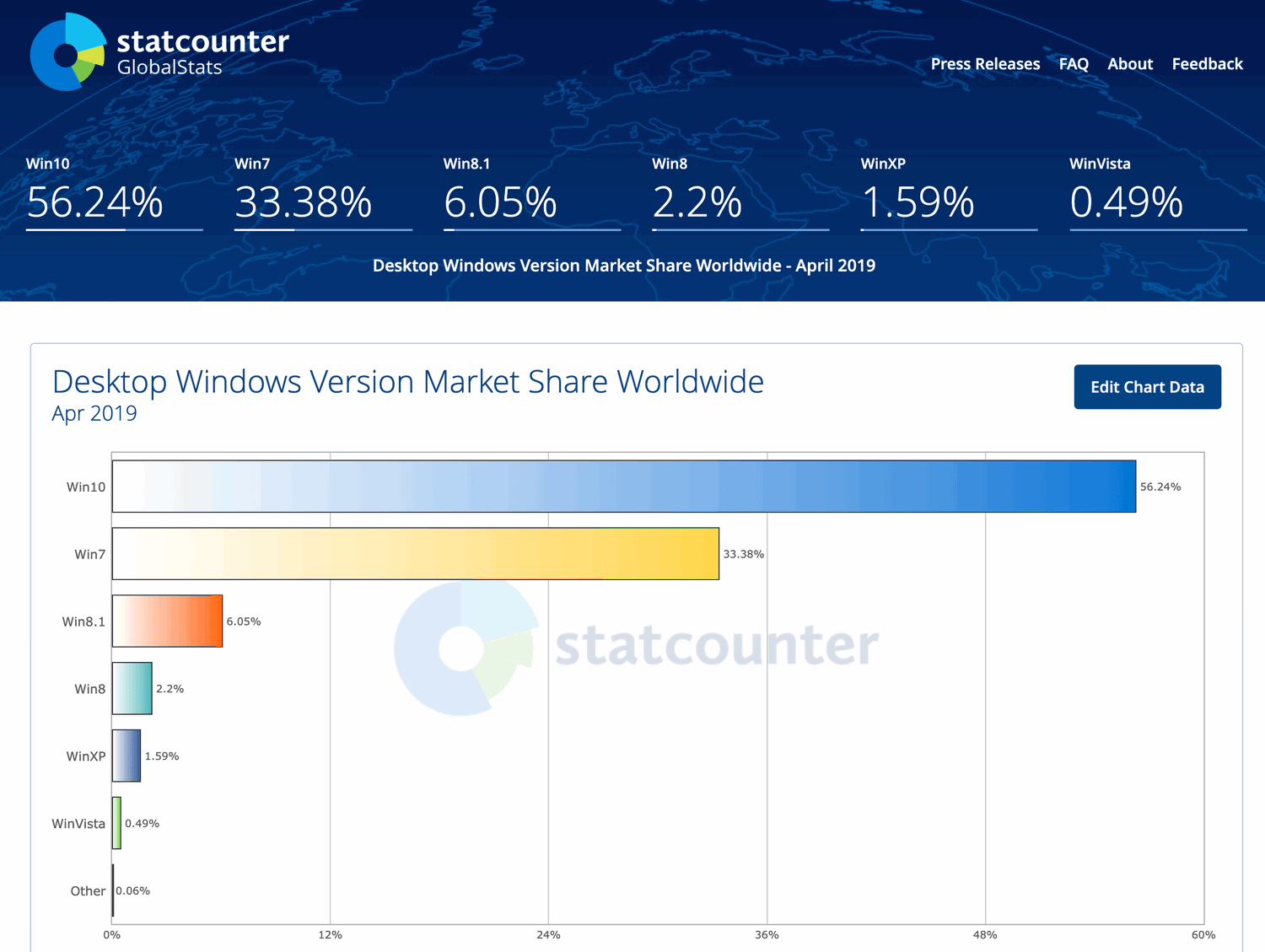1265x952 pixels.
Task: Click the yellow Win7 chart bar
Action: click(x=415, y=554)
